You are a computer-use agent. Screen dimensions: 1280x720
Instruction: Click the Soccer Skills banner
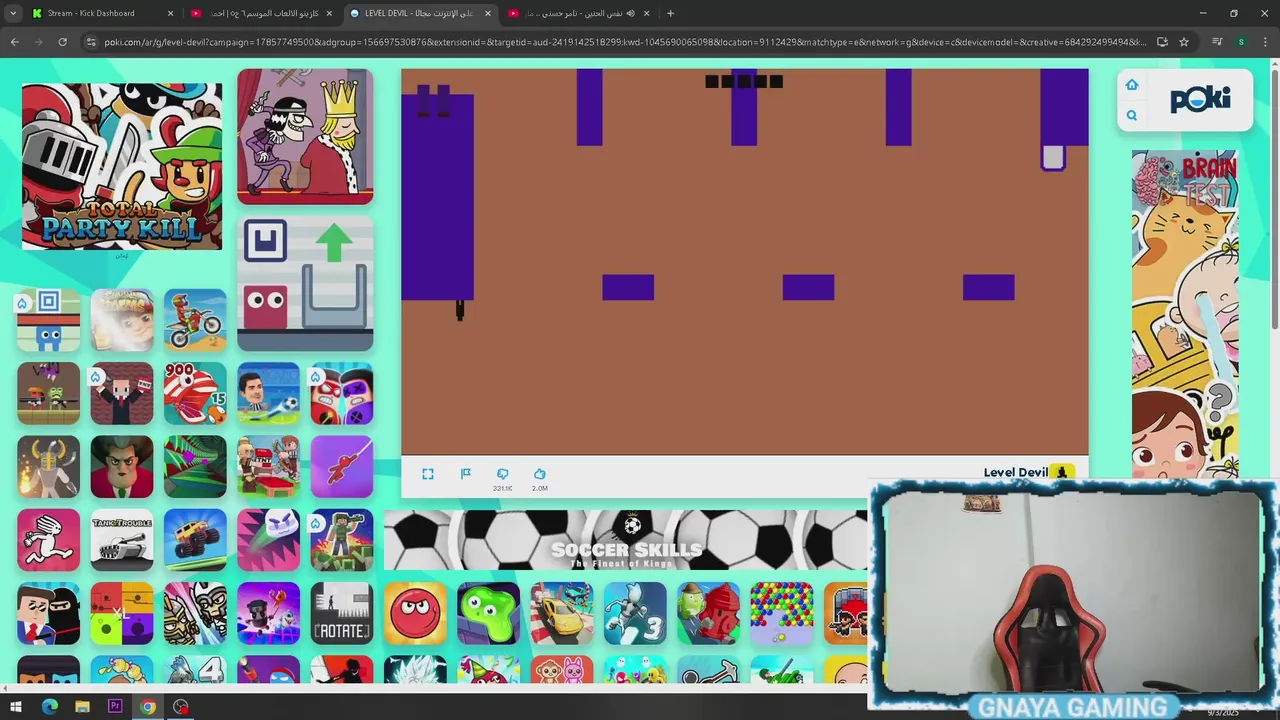point(626,541)
